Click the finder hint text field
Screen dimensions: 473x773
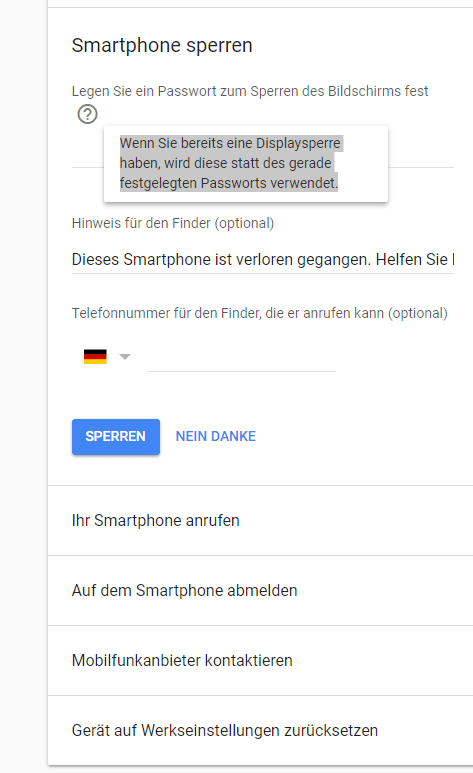pos(262,259)
